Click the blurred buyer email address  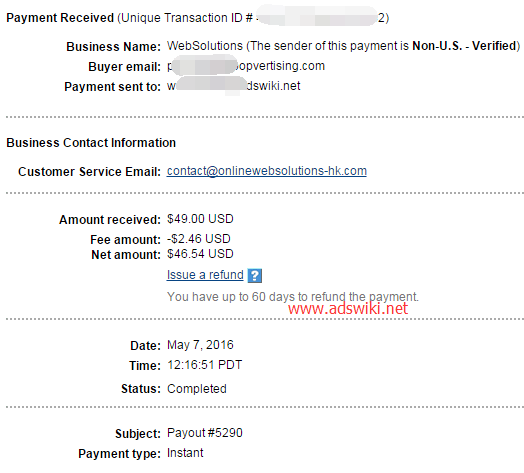(246, 66)
